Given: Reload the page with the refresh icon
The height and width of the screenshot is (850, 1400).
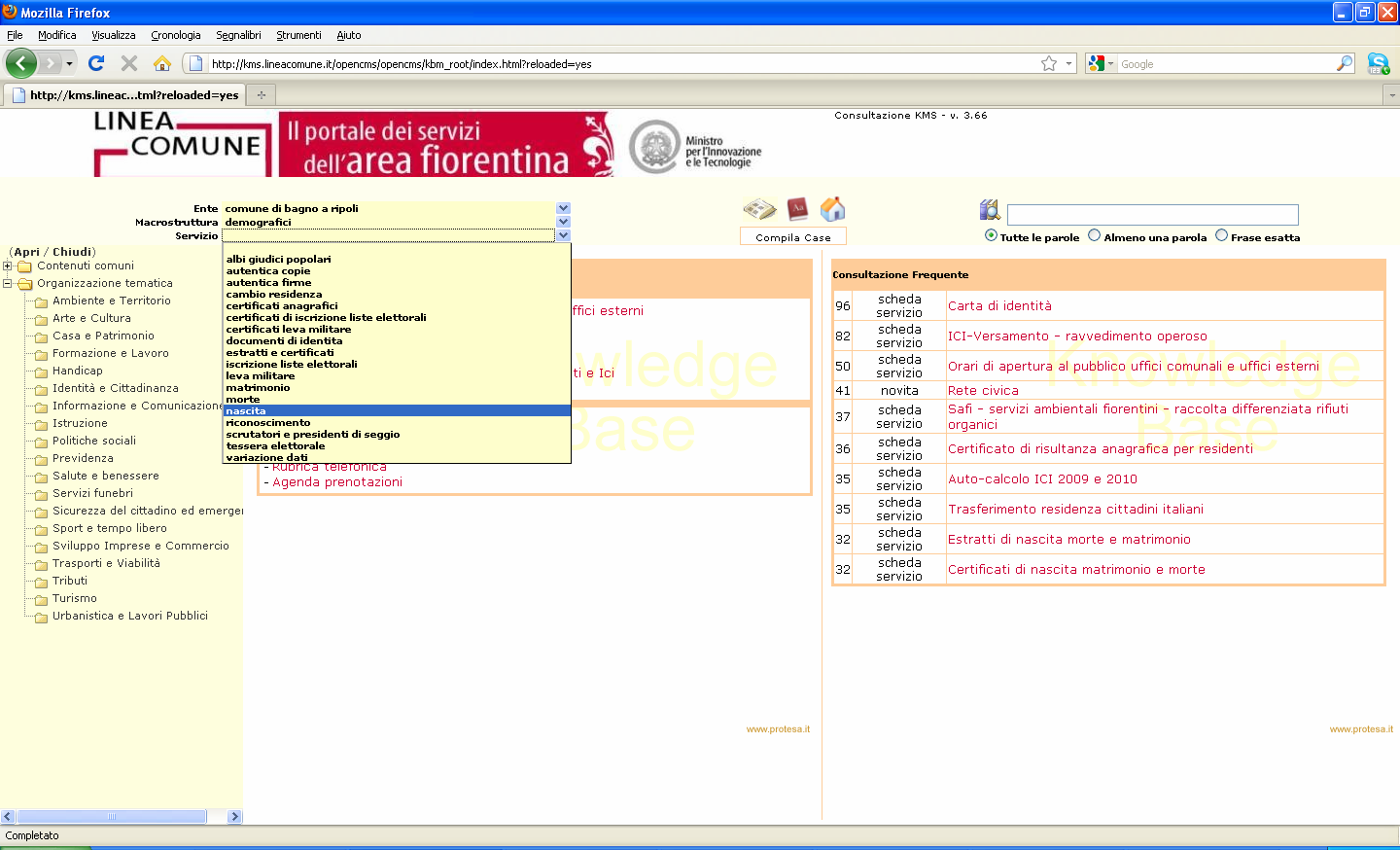Looking at the screenshot, I should coord(96,63).
